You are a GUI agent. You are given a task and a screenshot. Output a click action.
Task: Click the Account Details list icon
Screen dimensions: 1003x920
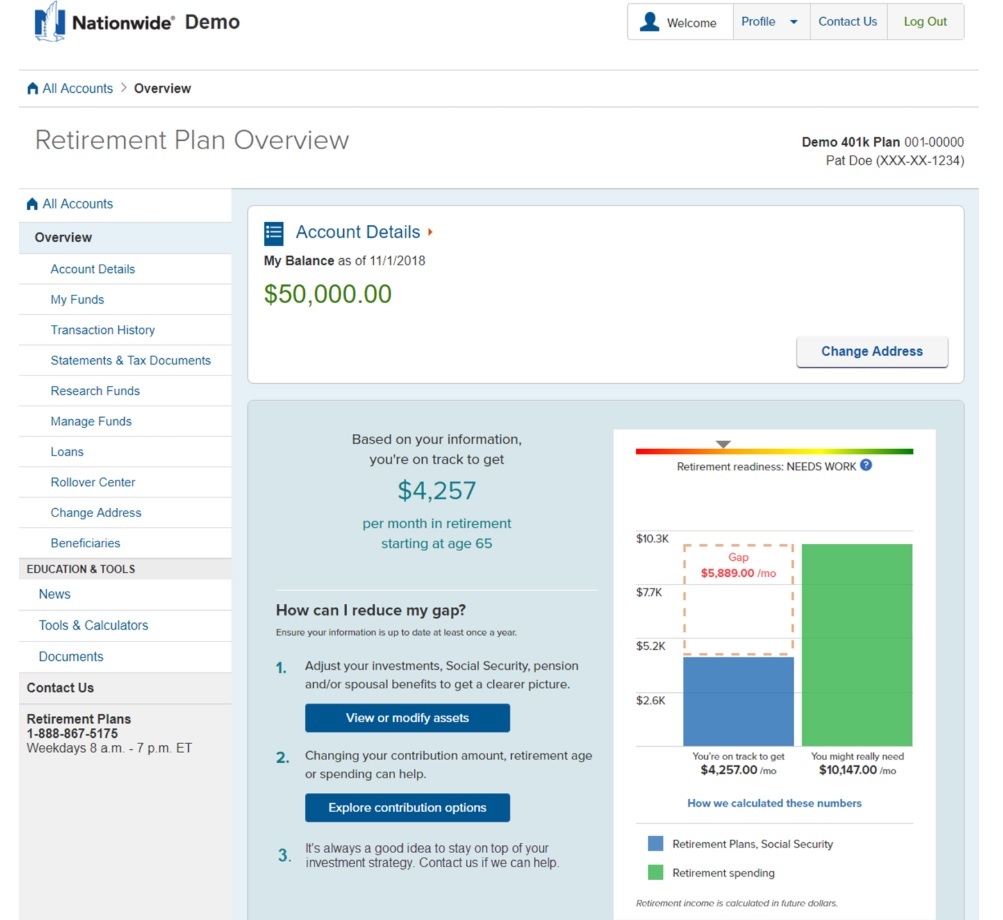click(274, 234)
